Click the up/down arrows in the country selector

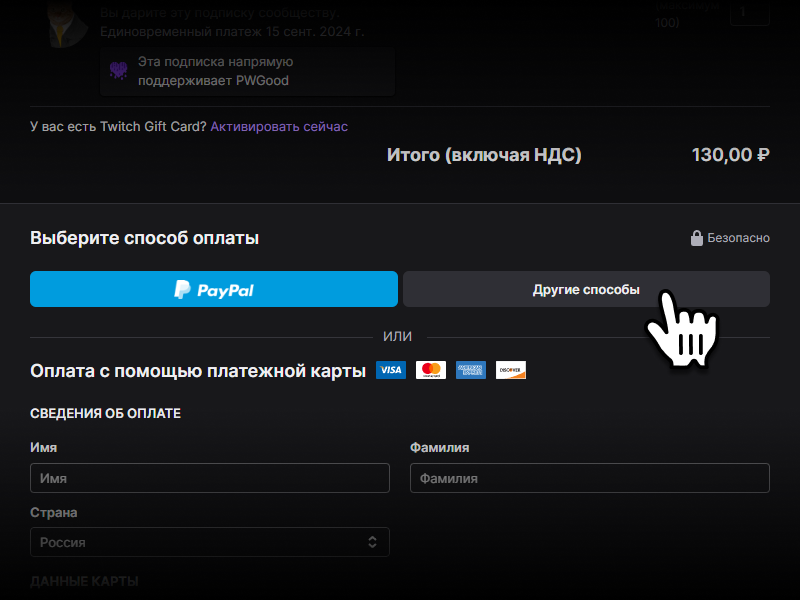pos(372,542)
